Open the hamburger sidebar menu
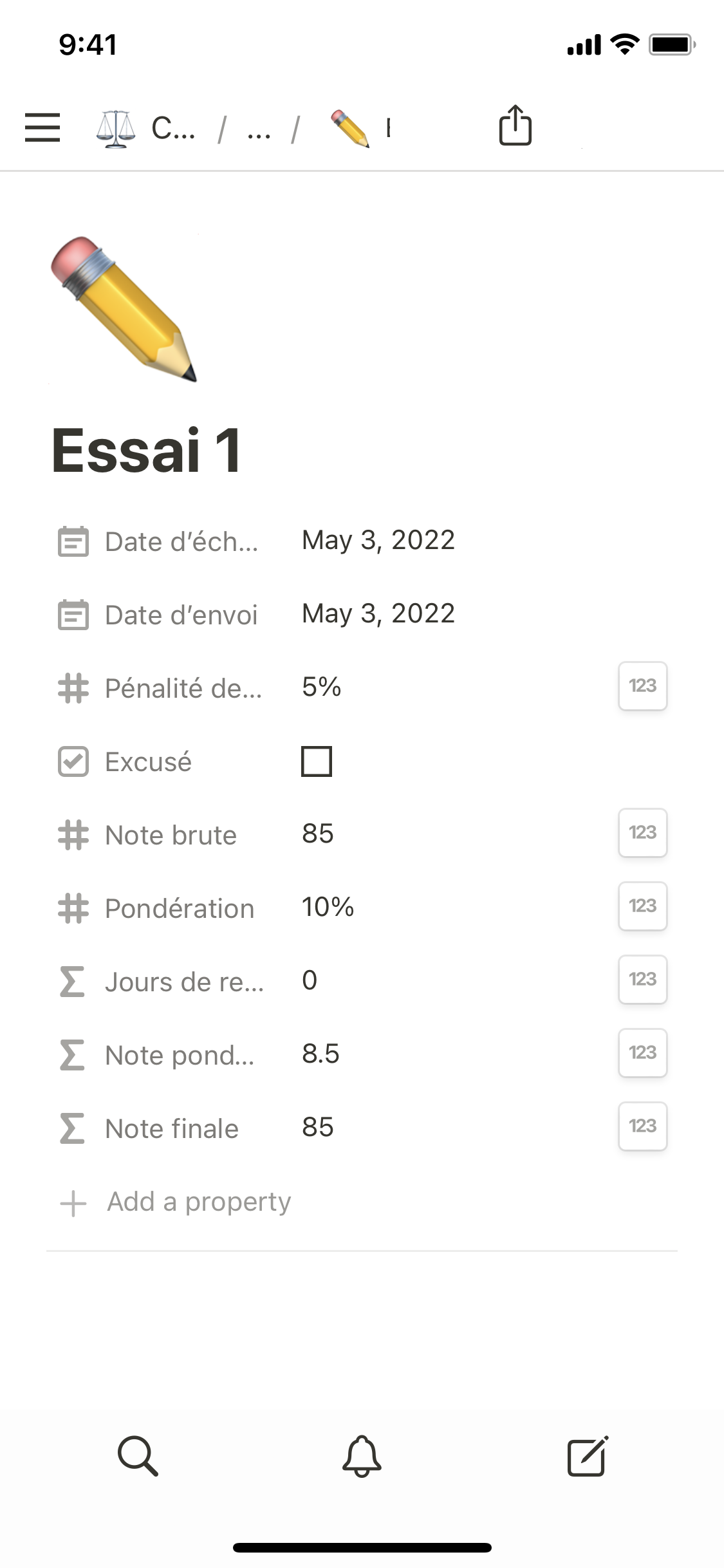724x1568 pixels. [x=42, y=127]
